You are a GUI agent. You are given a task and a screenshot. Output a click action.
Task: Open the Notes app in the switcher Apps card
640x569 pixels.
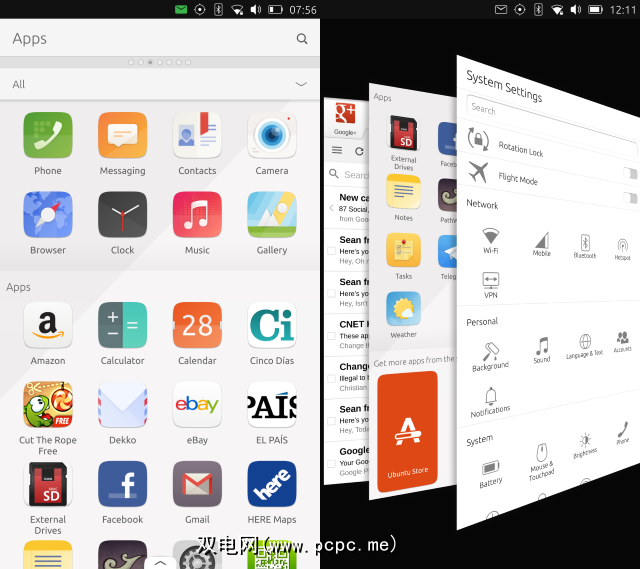point(403,192)
